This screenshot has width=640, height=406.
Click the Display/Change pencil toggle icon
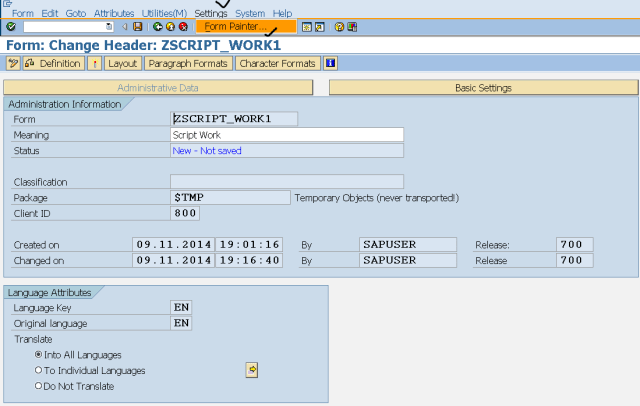(13, 63)
